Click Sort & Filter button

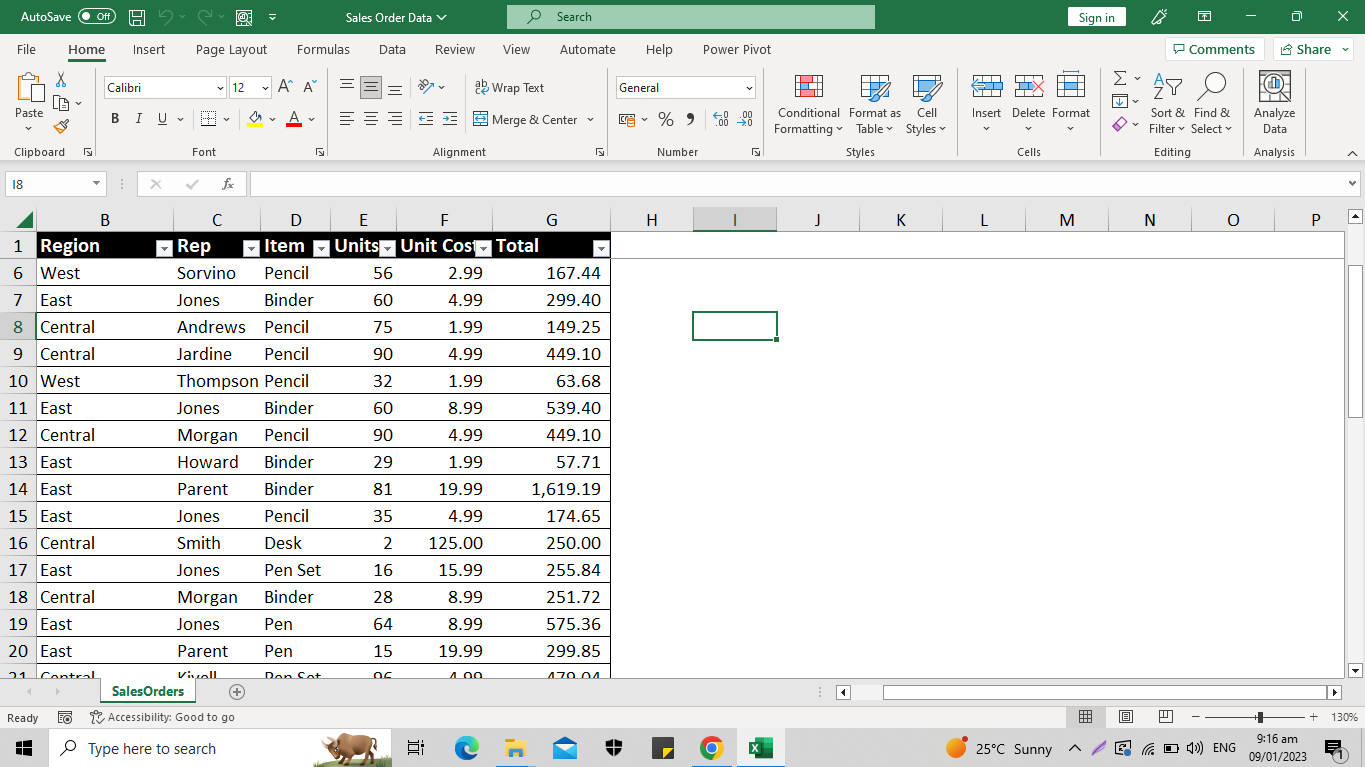point(1167,103)
